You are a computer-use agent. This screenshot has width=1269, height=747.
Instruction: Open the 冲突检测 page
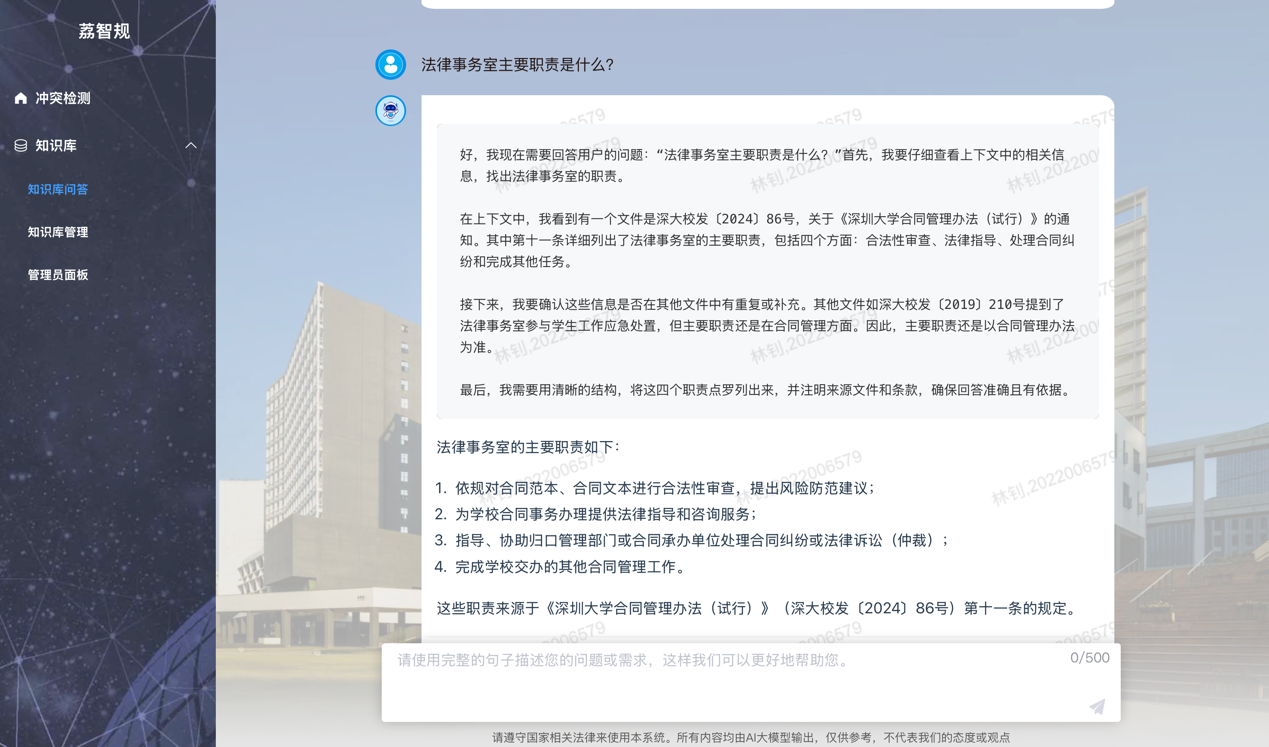(63, 98)
